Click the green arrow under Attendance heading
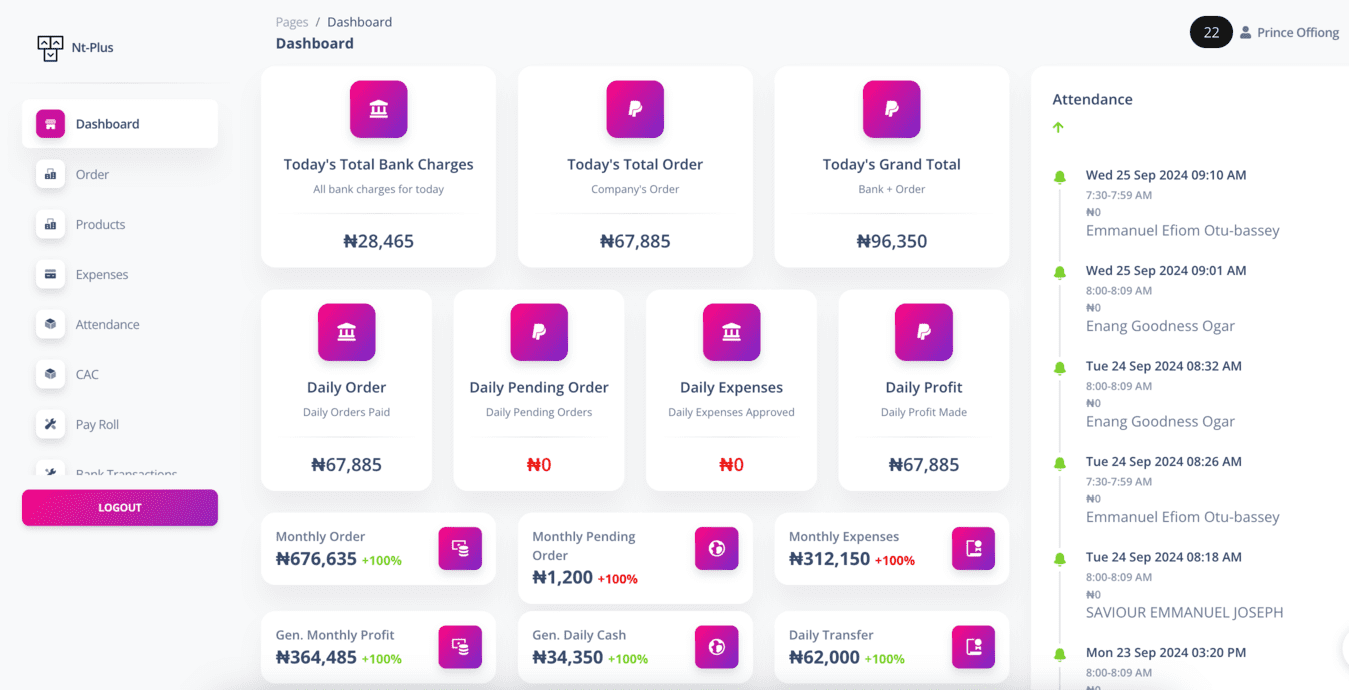The image size is (1349, 690). 1058,127
